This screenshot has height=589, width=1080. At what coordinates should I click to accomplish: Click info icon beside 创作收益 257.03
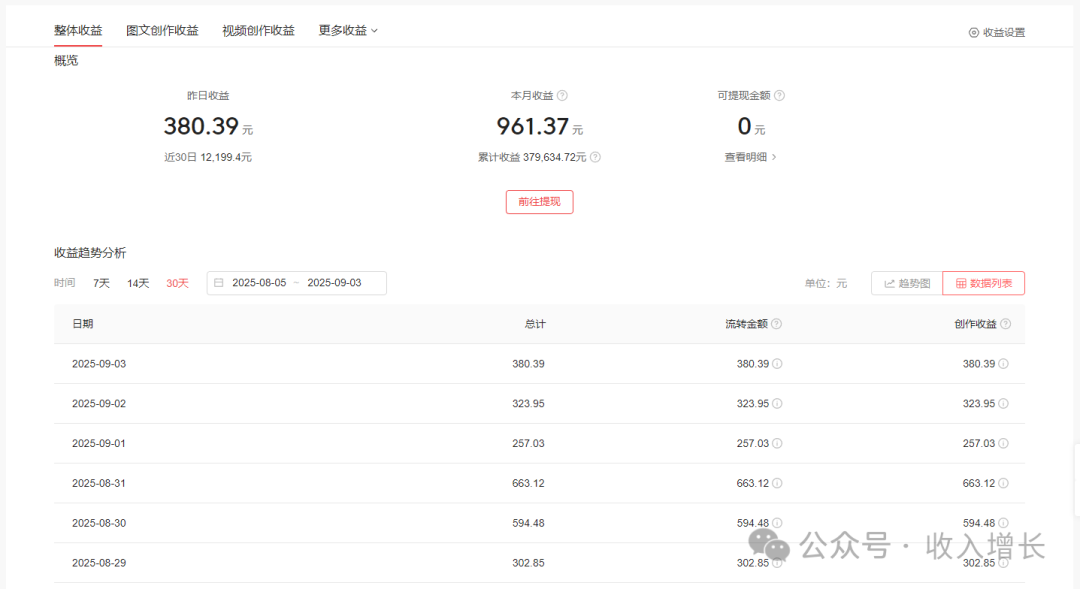tap(1004, 444)
